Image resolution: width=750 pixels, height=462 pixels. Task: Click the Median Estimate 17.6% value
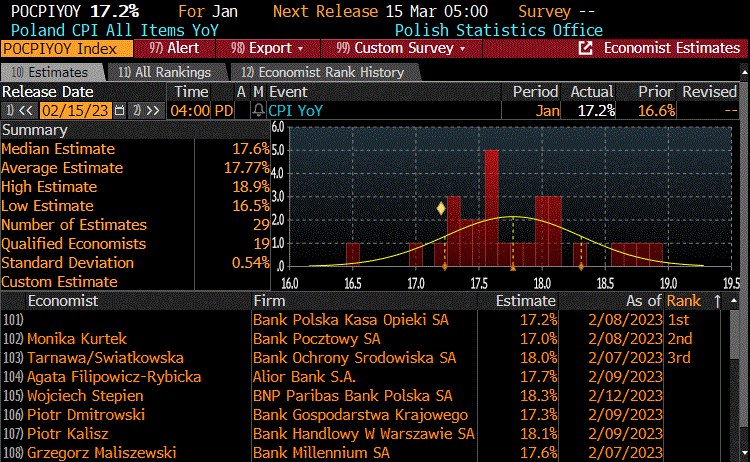click(251, 149)
